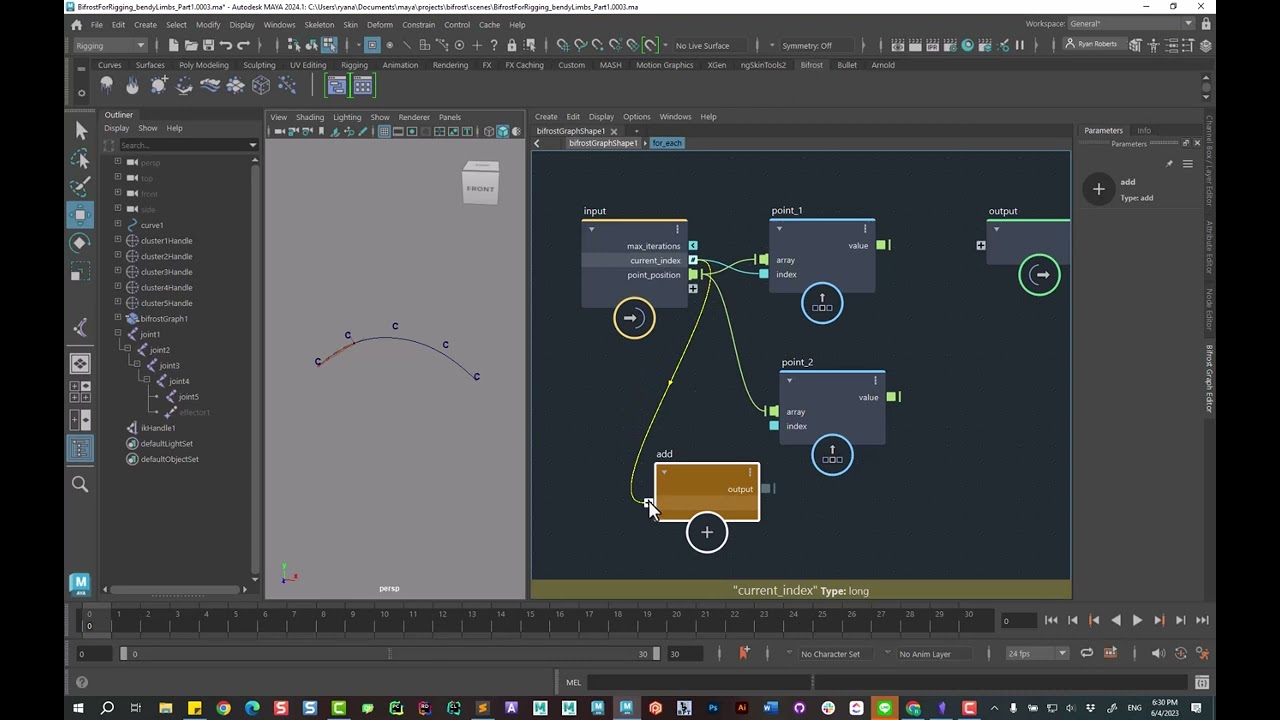Toggle select by component type icon
Screen dimensions: 1280x720
click(329, 45)
